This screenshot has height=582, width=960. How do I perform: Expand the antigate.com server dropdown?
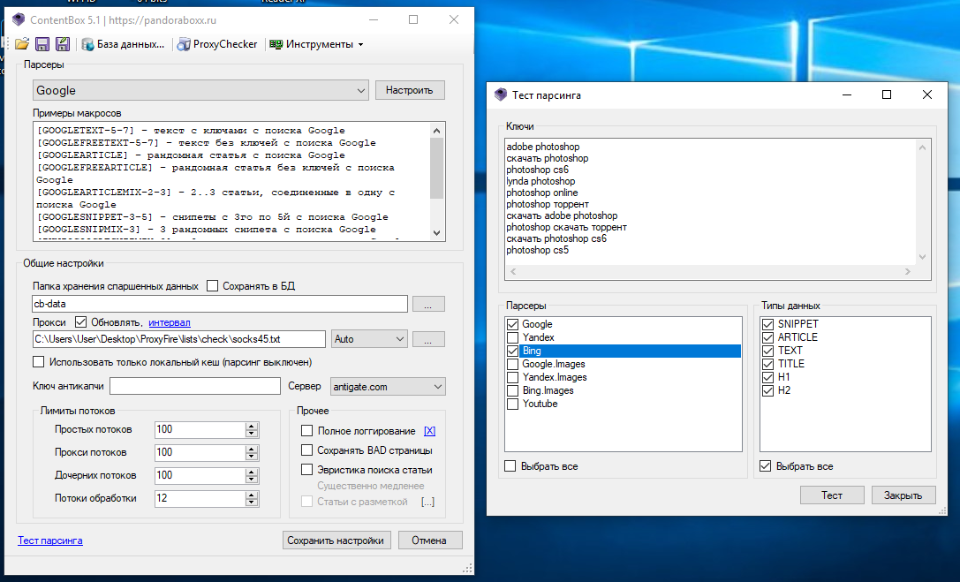(437, 387)
